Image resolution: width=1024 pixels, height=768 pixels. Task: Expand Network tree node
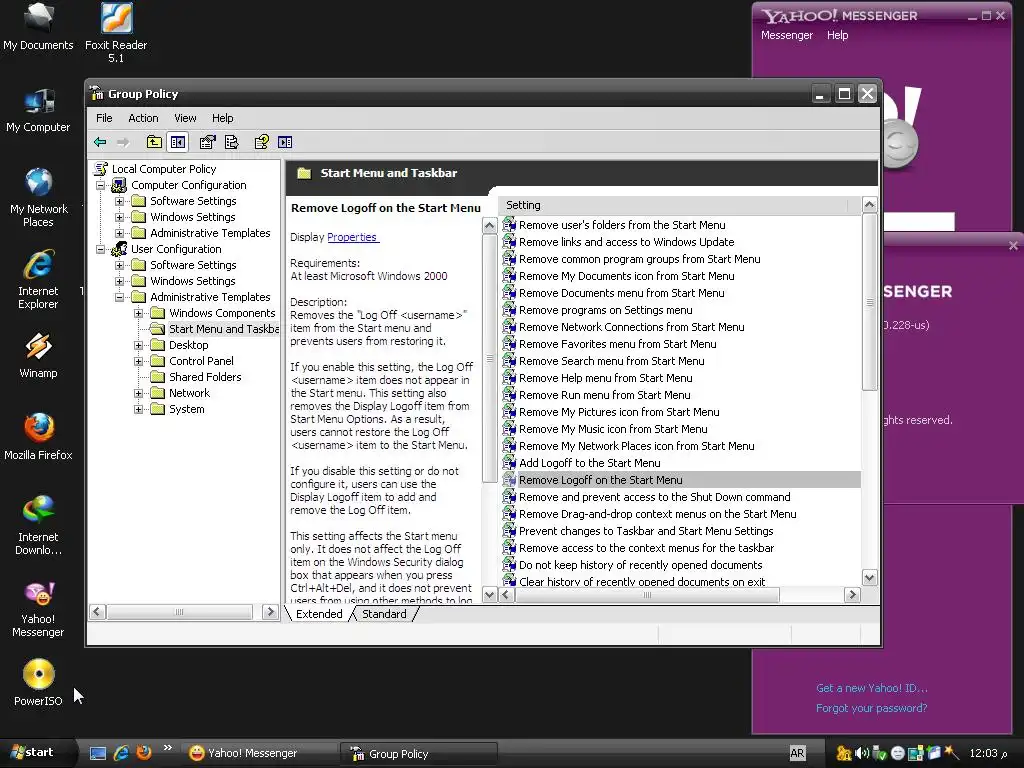[x=138, y=393]
